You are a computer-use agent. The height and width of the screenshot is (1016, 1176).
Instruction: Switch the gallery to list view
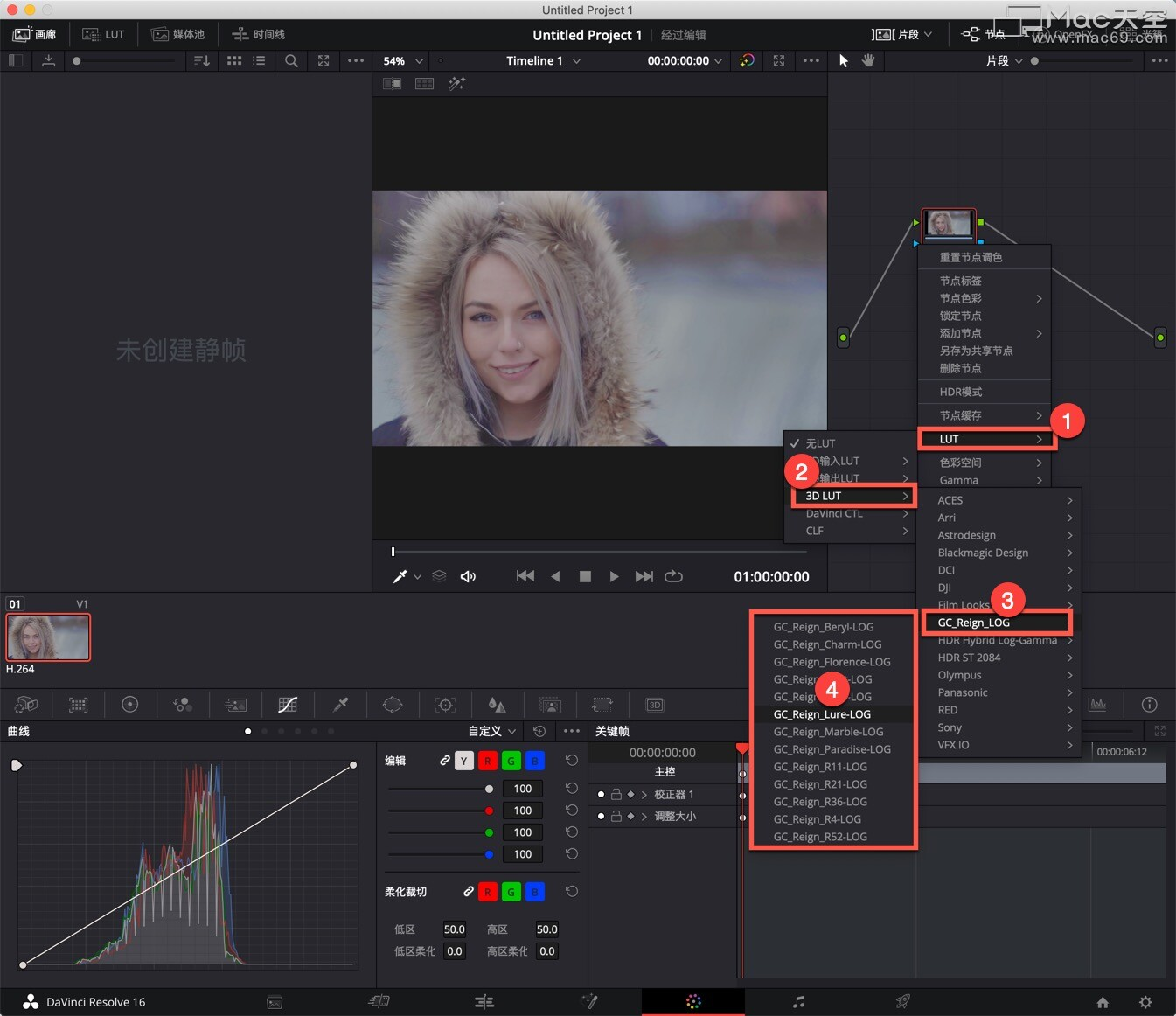[259, 60]
